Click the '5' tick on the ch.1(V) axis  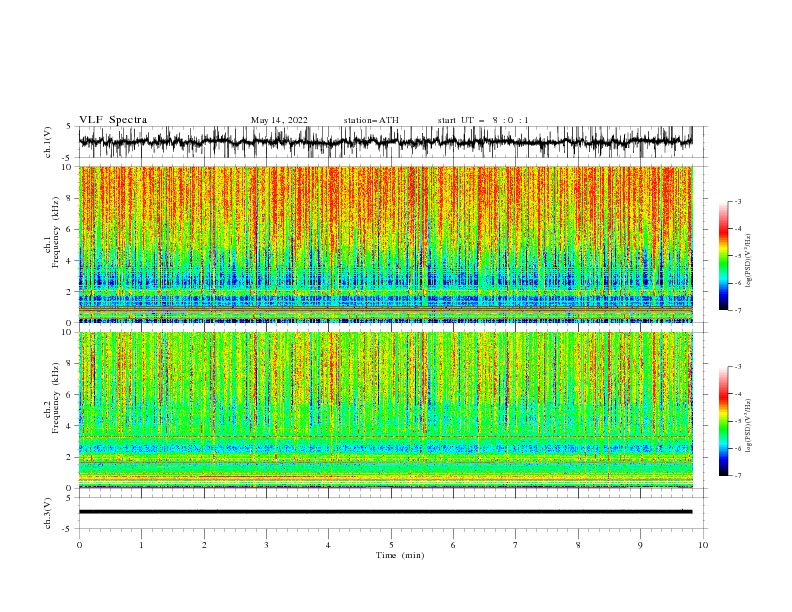70,126
